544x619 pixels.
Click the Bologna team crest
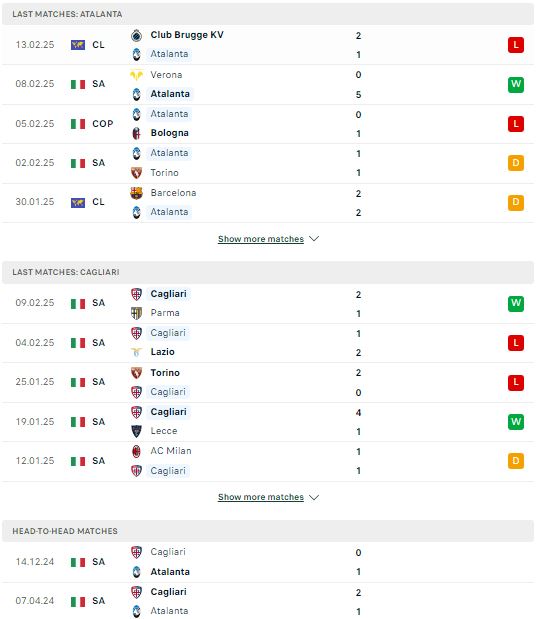(x=136, y=133)
